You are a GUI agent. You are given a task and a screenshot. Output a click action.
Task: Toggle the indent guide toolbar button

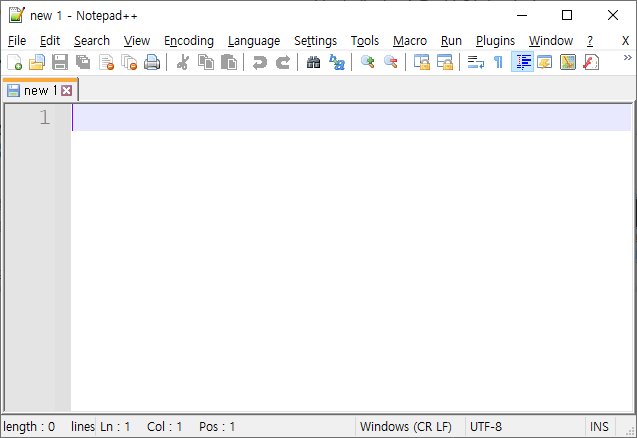point(522,62)
